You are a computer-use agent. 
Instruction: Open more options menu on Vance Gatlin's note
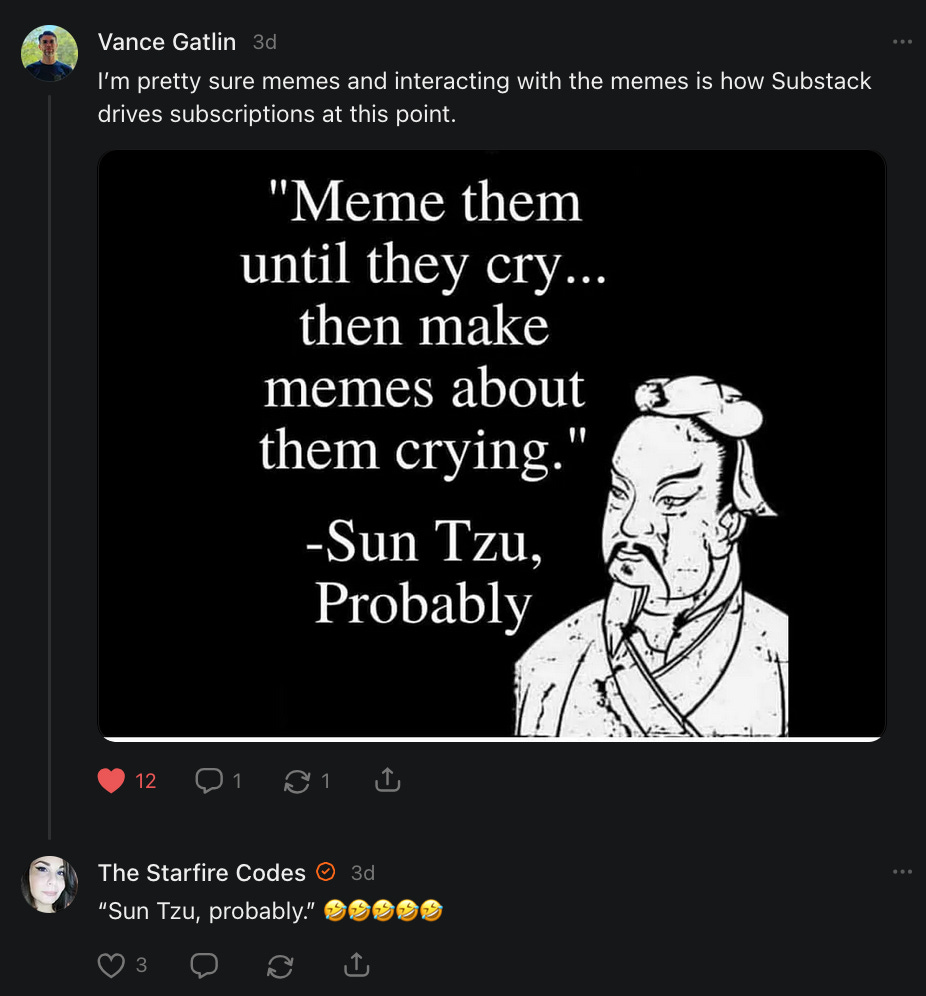pos(902,42)
